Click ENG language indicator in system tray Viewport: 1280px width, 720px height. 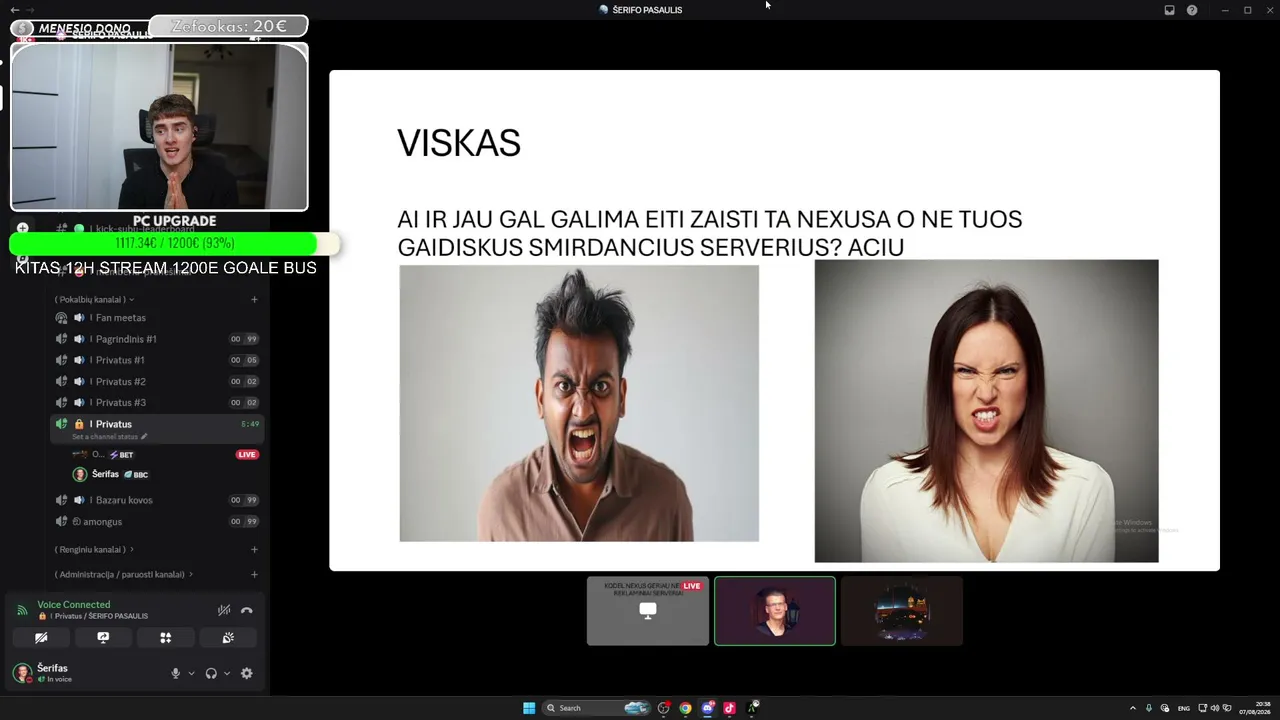click(1184, 708)
